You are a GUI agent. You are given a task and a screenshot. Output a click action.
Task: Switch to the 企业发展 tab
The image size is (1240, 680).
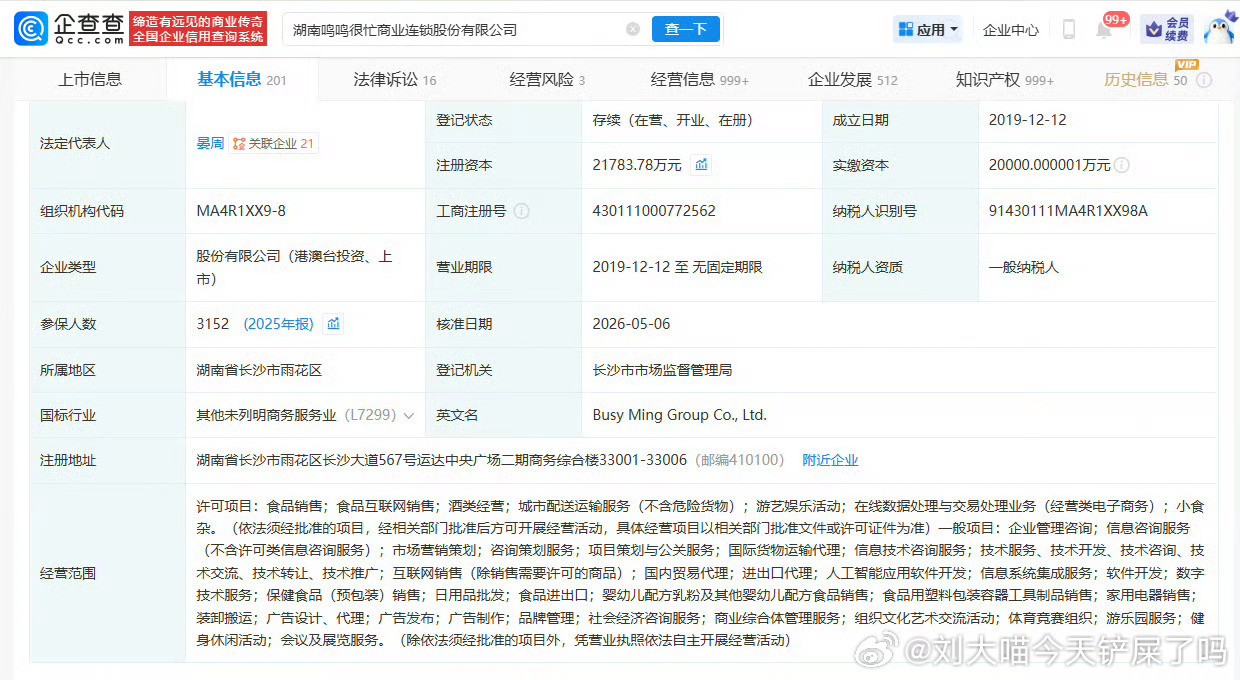(853, 80)
